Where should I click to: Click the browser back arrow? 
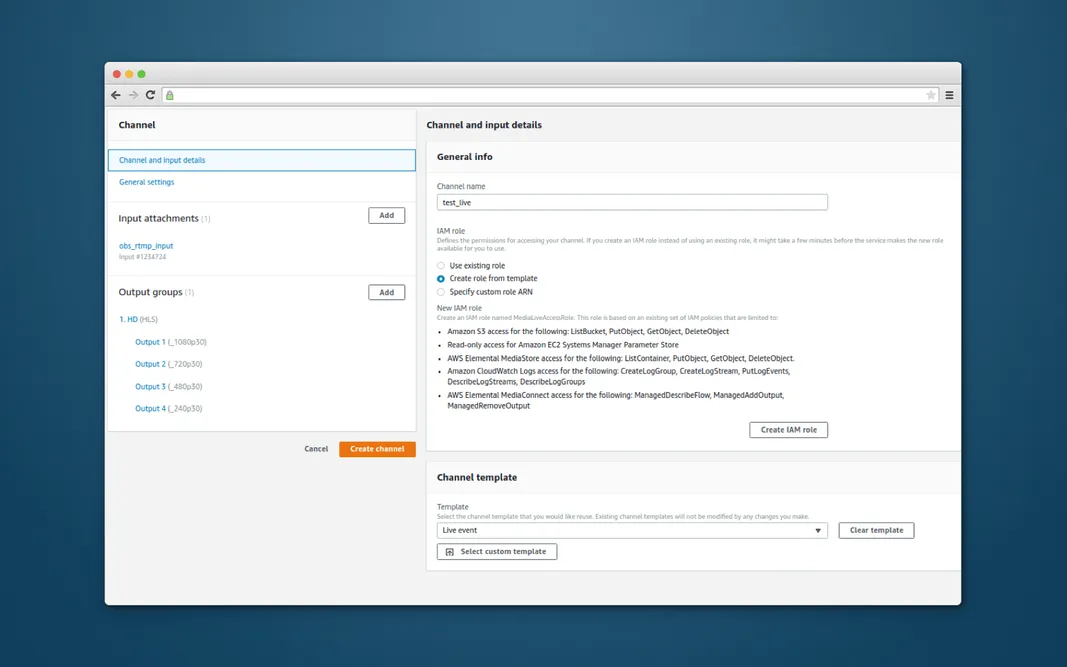pos(115,94)
